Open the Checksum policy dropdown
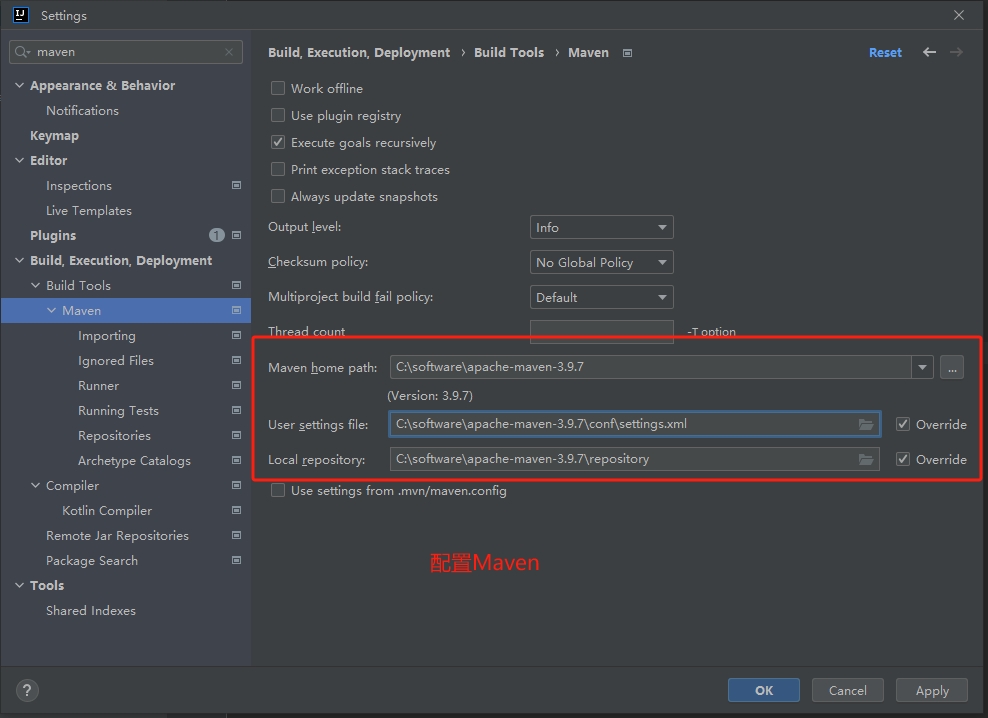The image size is (988, 718). tap(602, 262)
